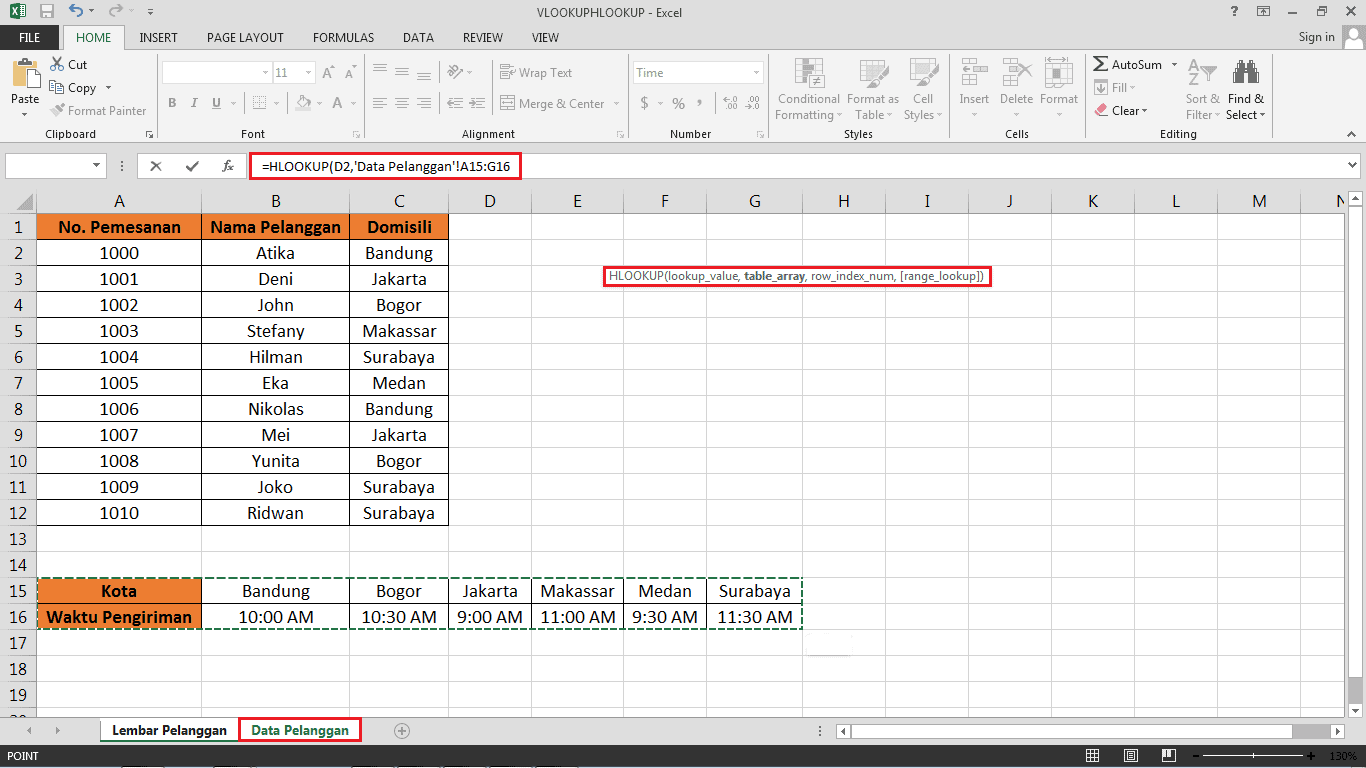Image resolution: width=1366 pixels, height=768 pixels.
Task: Click the Delete cells button
Action: click(1016, 88)
